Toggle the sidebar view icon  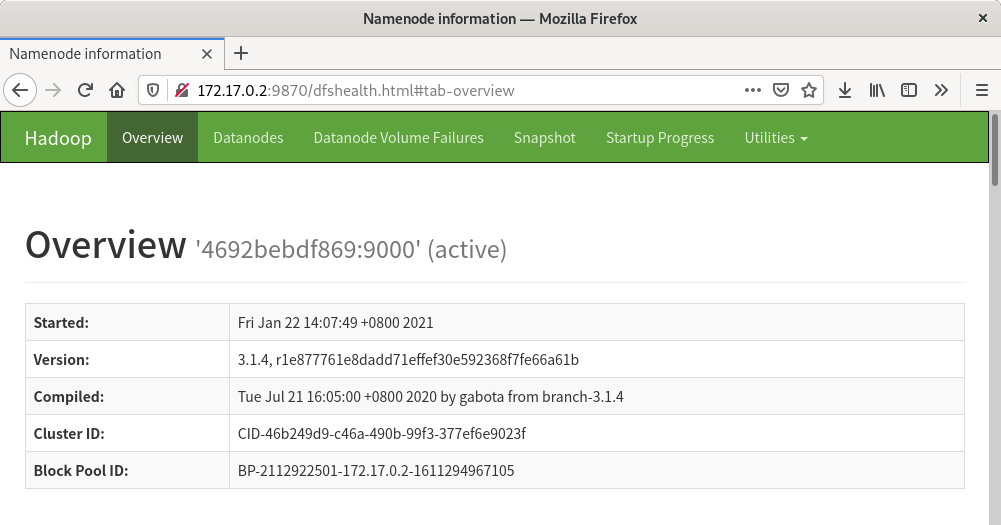(909, 90)
